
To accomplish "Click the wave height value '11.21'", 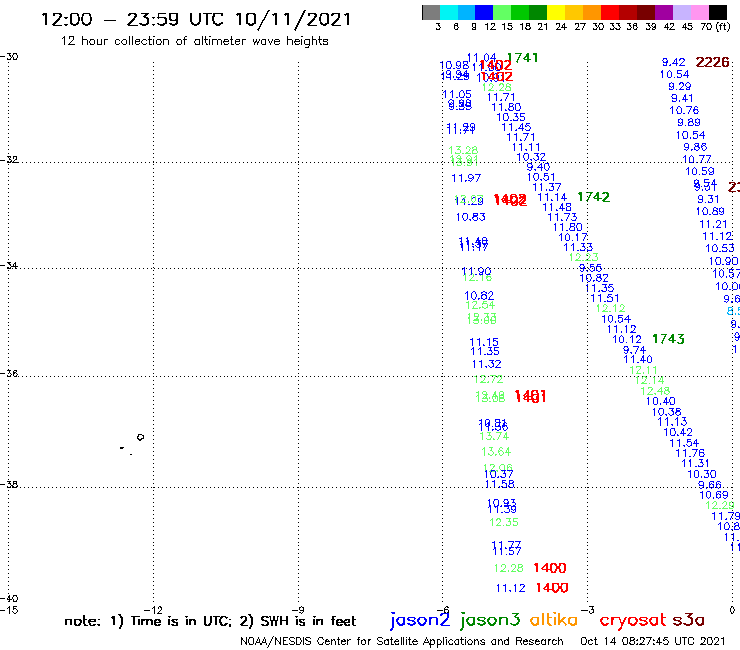I will click(x=713, y=225).
